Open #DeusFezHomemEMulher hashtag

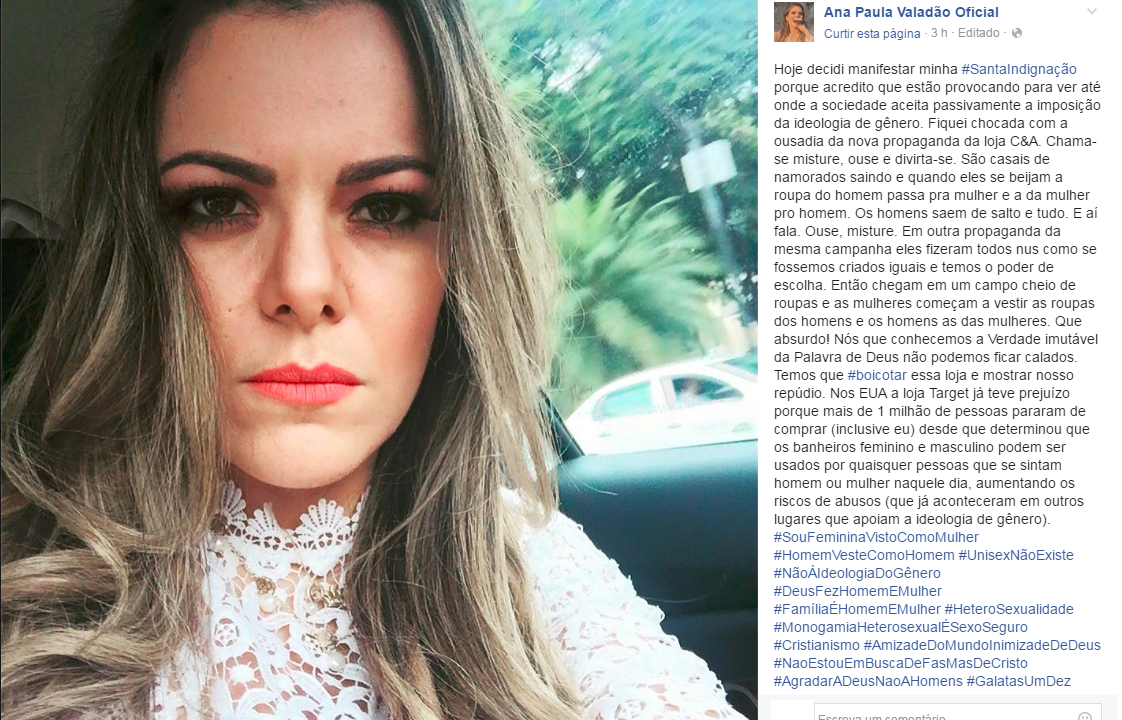[x=857, y=591]
